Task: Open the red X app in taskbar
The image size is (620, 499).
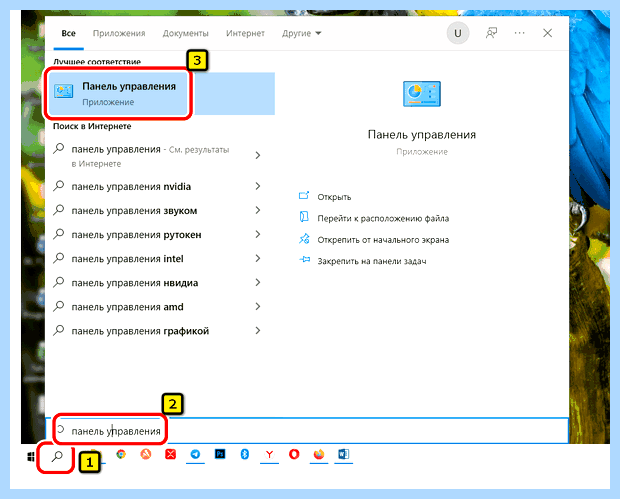Action: 170,454
